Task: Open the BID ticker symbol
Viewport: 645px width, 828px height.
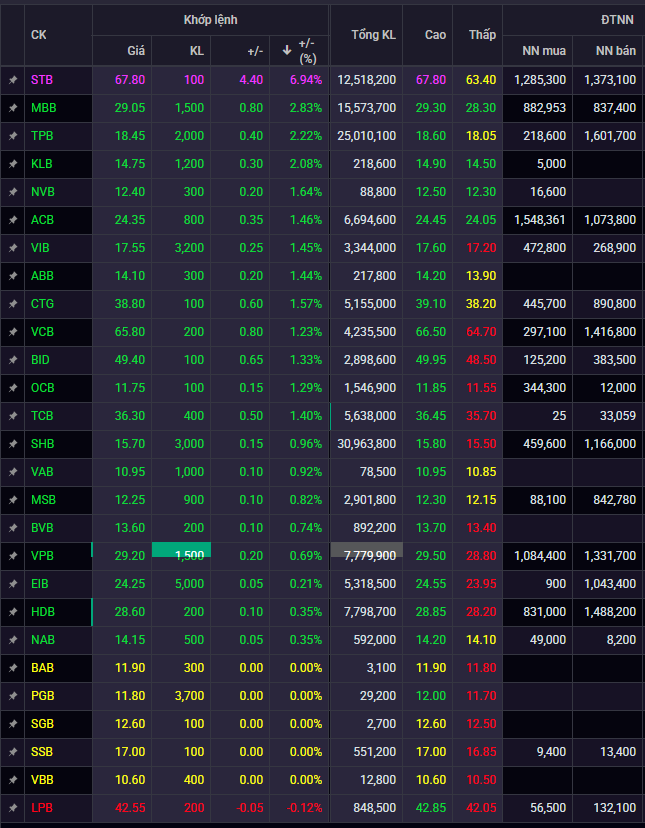Action: tap(42, 359)
